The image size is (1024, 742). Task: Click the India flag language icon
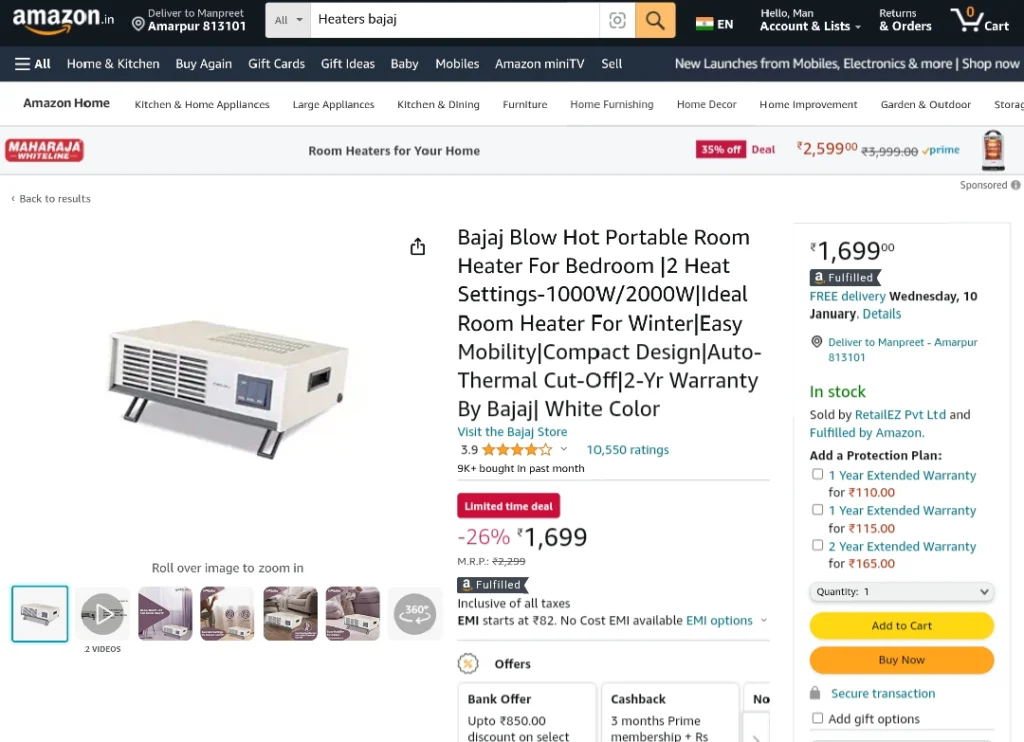705,24
